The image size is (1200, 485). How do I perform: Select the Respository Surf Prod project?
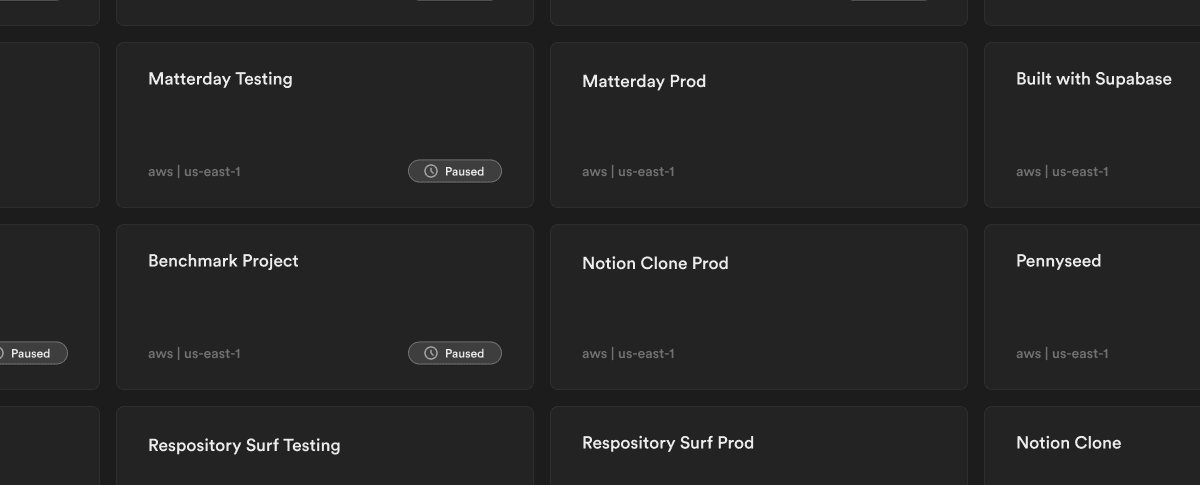[x=668, y=443]
